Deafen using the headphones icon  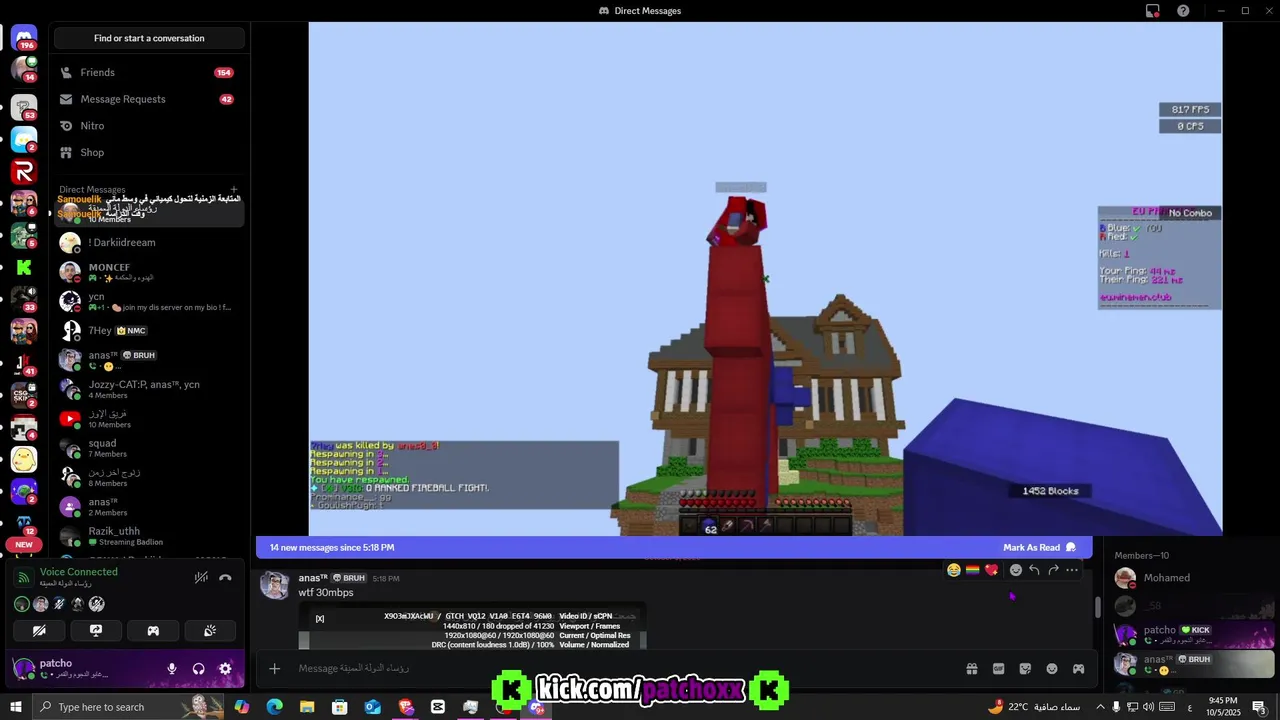pos(198,669)
